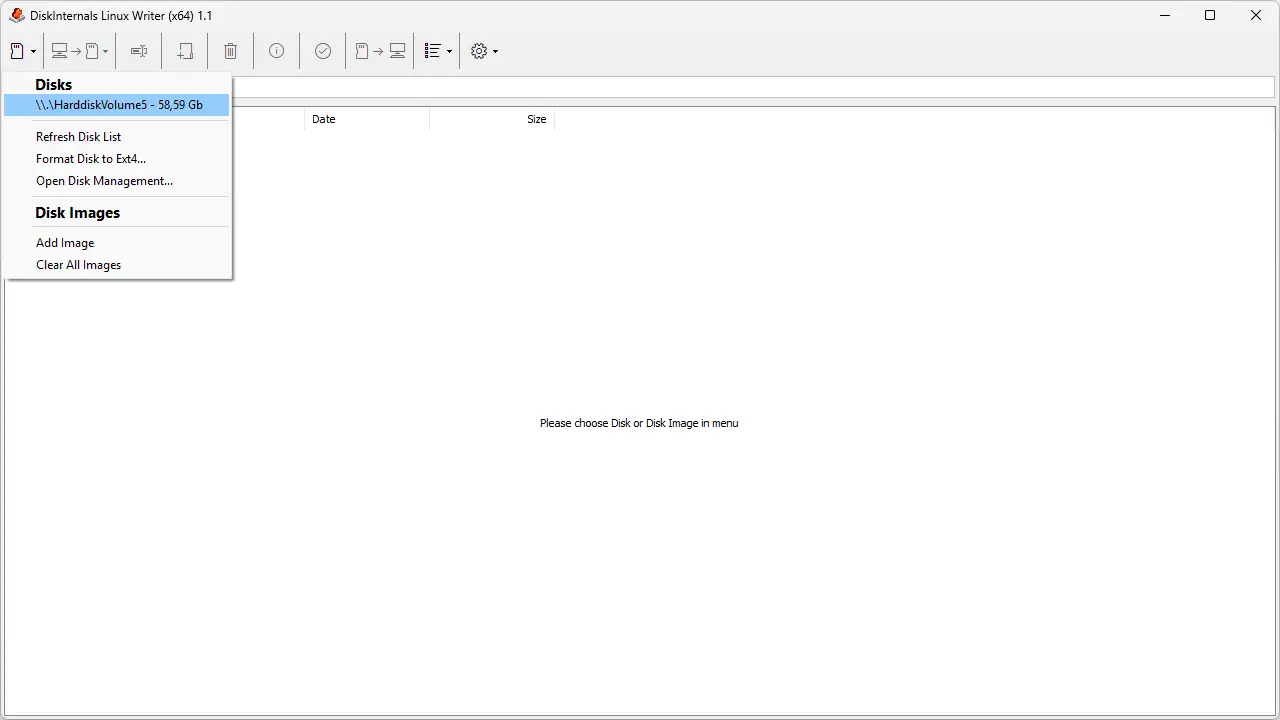Minimize the Linux Writer window
1280x720 pixels.
[1165, 15]
